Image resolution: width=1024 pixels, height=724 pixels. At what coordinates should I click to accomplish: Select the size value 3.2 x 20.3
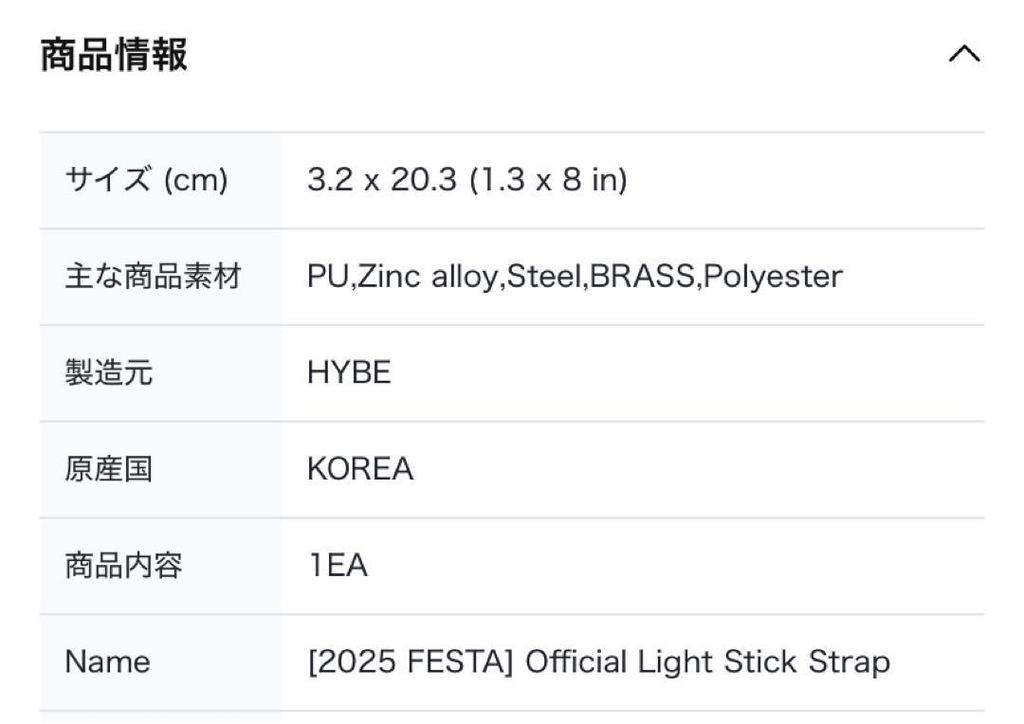[x=382, y=180]
